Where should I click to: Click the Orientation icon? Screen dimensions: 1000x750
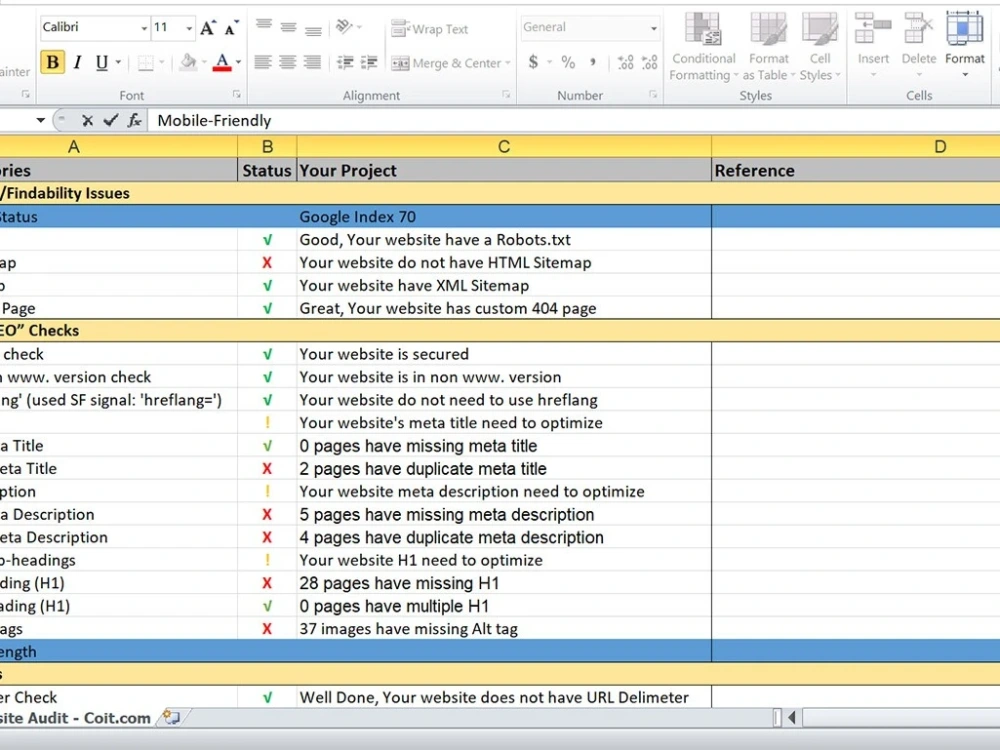pos(344,27)
